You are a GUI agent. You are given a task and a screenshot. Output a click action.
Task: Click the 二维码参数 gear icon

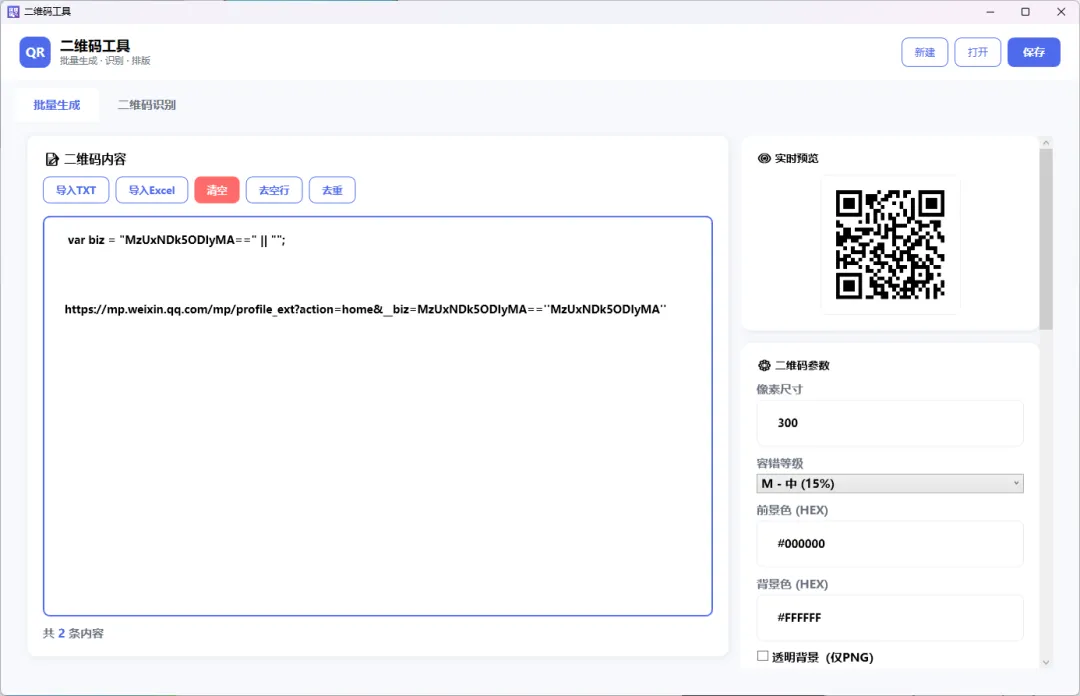tap(764, 365)
